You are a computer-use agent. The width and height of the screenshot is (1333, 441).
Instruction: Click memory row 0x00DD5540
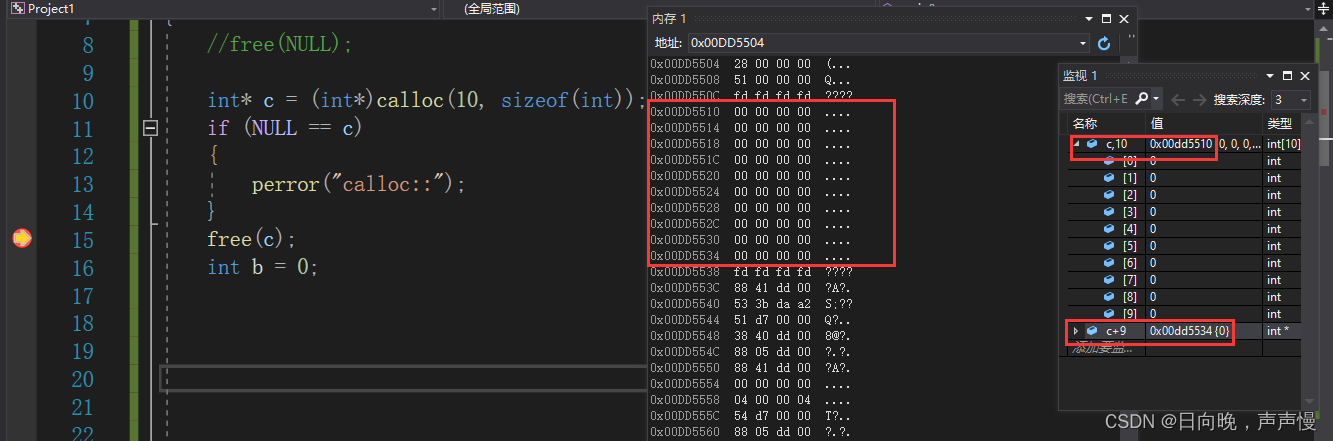[x=750, y=303]
